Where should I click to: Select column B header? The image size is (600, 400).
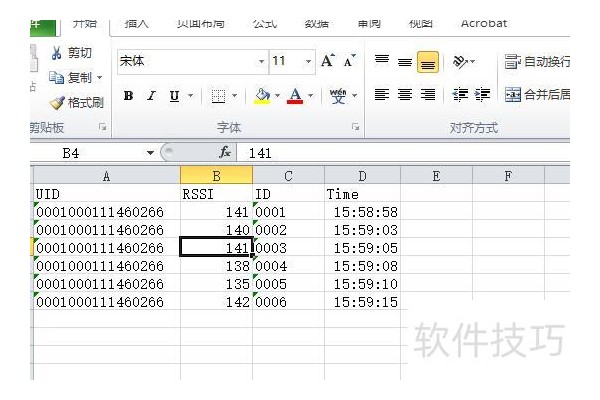(216, 176)
